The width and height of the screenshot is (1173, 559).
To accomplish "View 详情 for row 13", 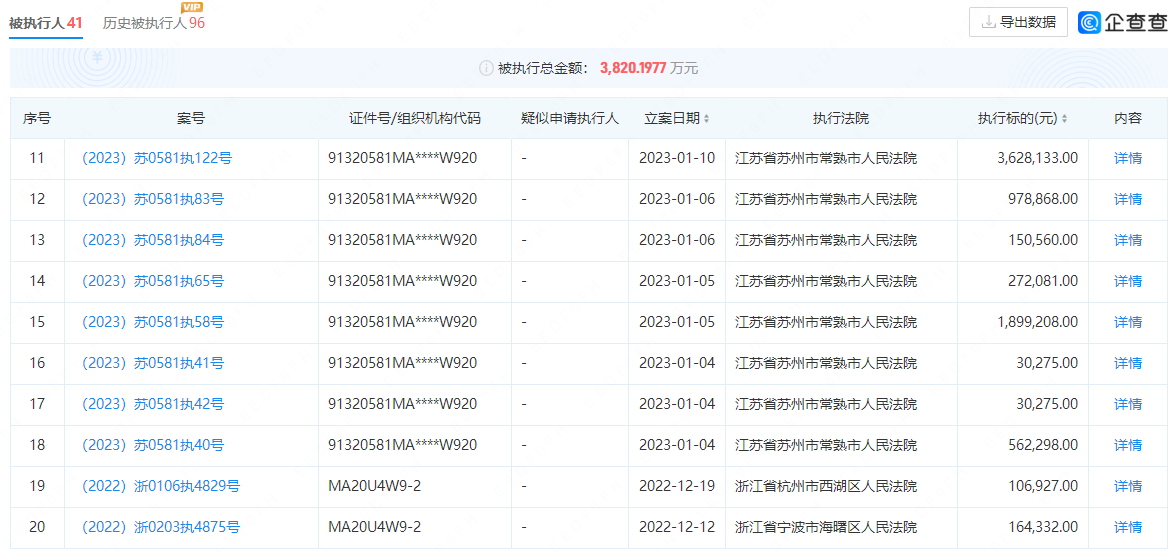I will click(1127, 240).
